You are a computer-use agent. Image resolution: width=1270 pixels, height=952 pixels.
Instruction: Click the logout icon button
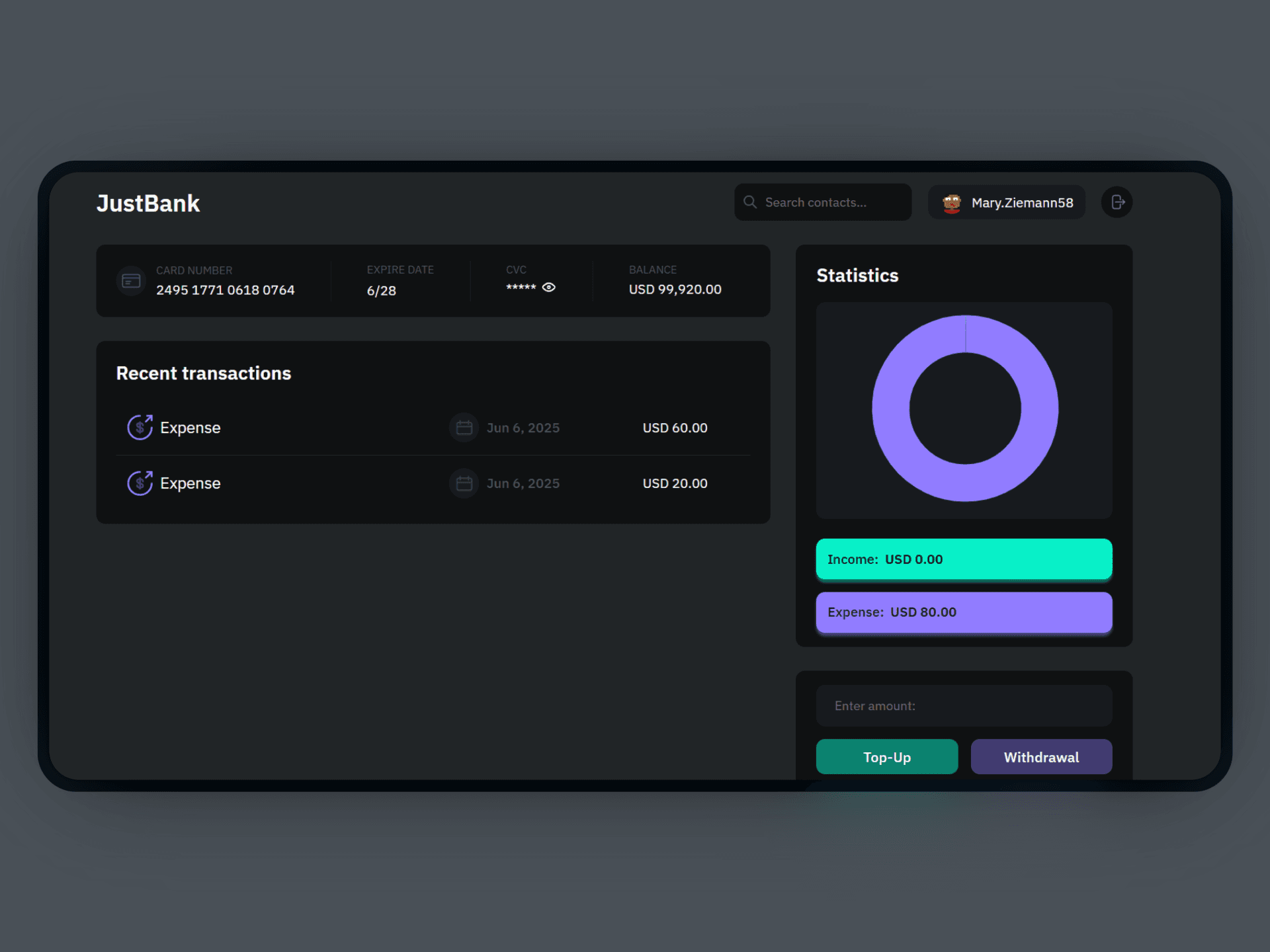[1117, 202]
